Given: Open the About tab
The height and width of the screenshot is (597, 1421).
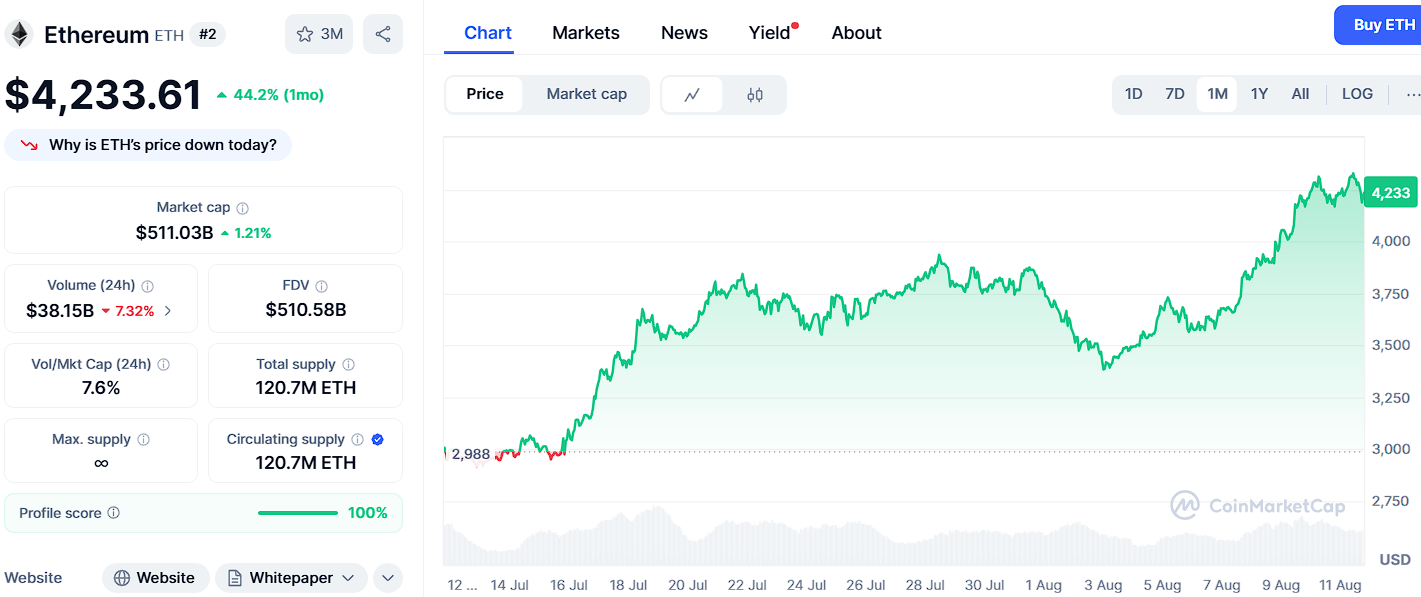Looking at the screenshot, I should click(857, 33).
